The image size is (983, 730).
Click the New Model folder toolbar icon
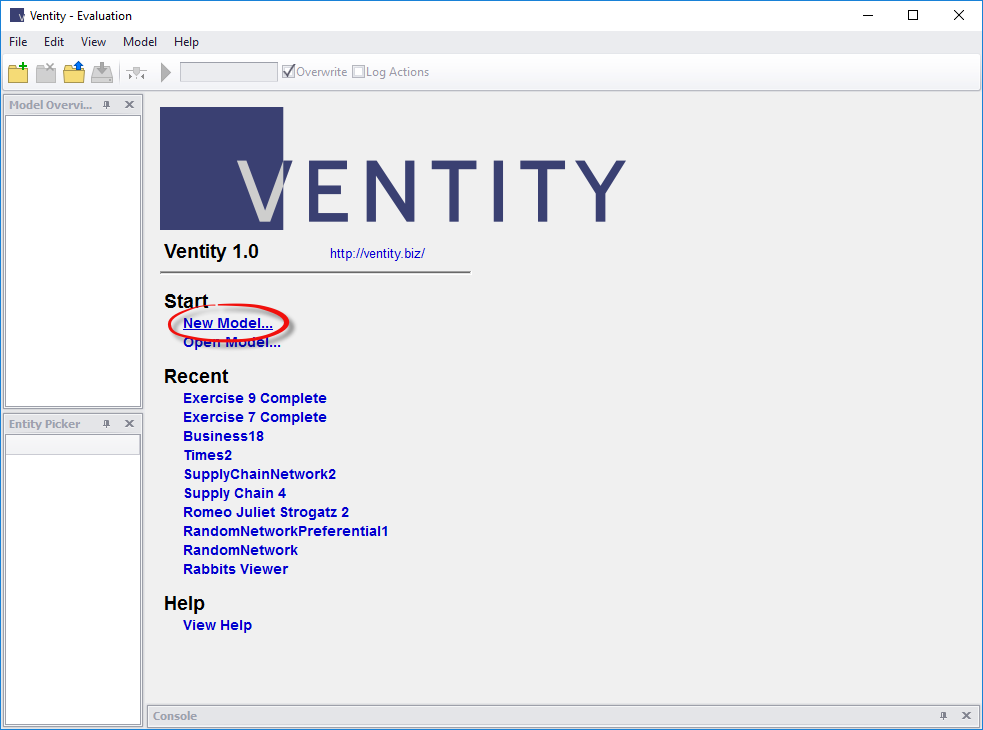[18, 72]
